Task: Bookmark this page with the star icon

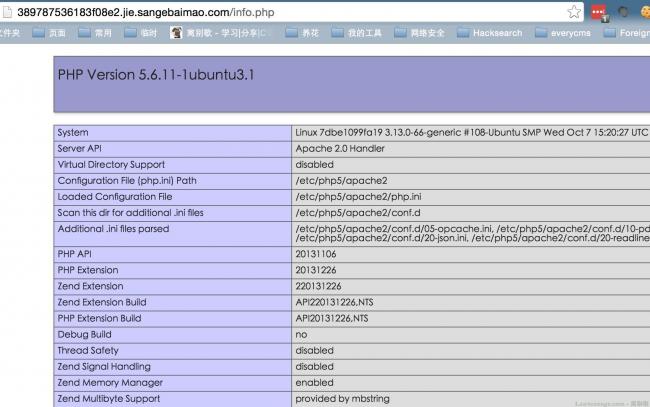Action: pos(574,12)
